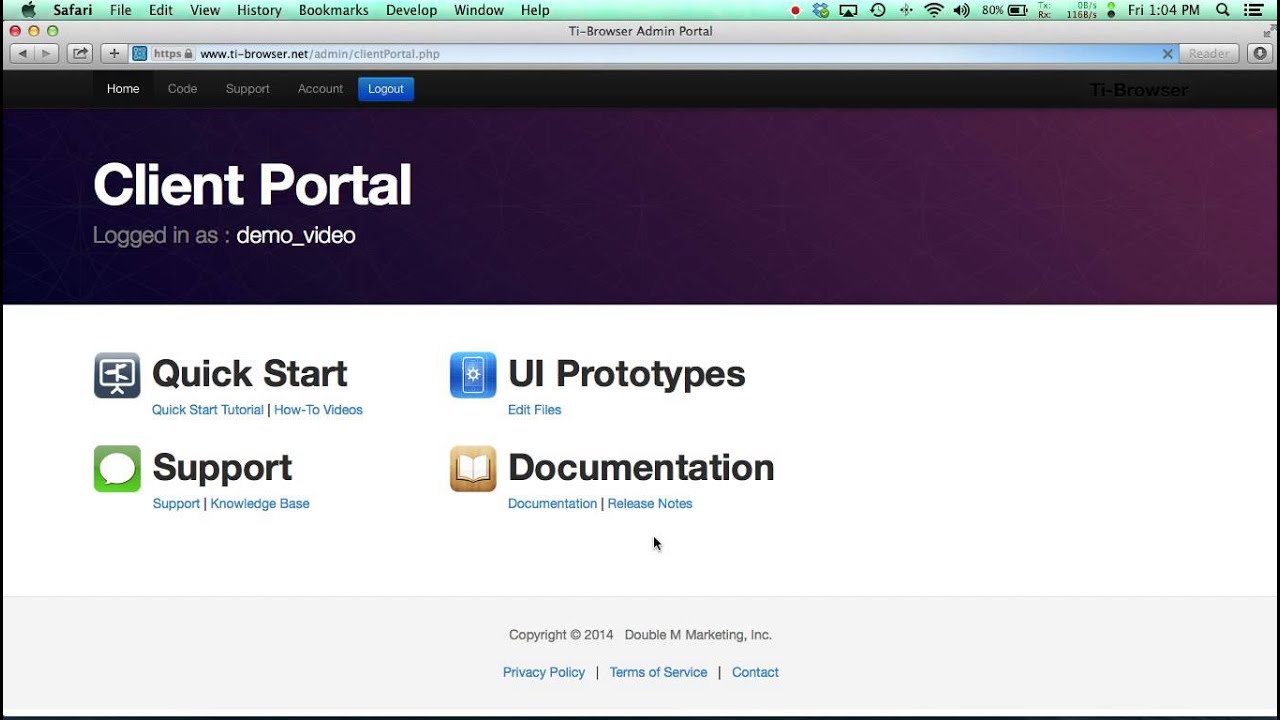Click the blue Logout button
Image resolution: width=1280 pixels, height=720 pixels.
386,89
